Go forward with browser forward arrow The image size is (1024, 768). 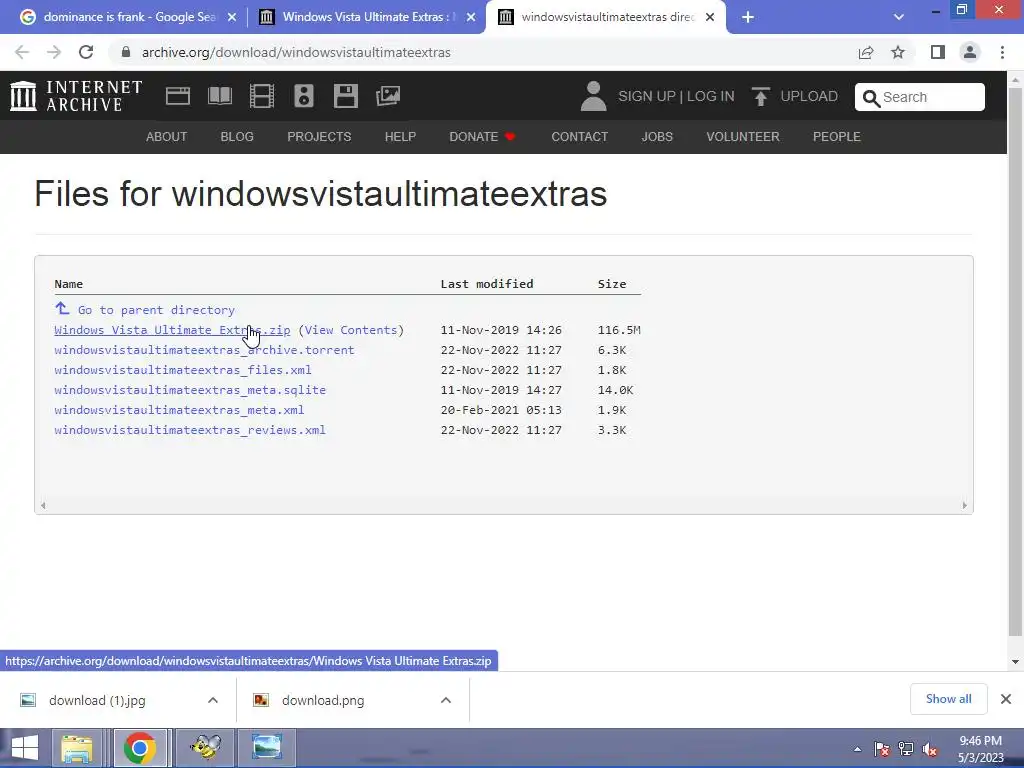(x=54, y=52)
